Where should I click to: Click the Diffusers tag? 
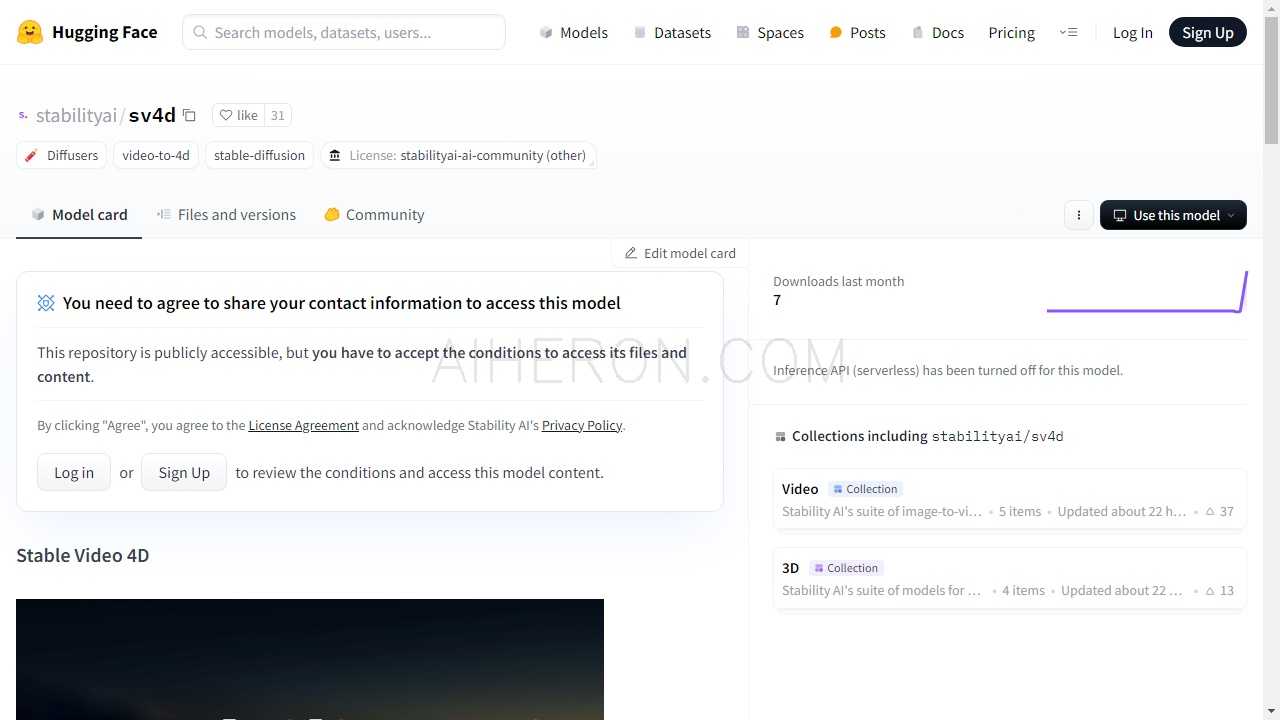61,155
